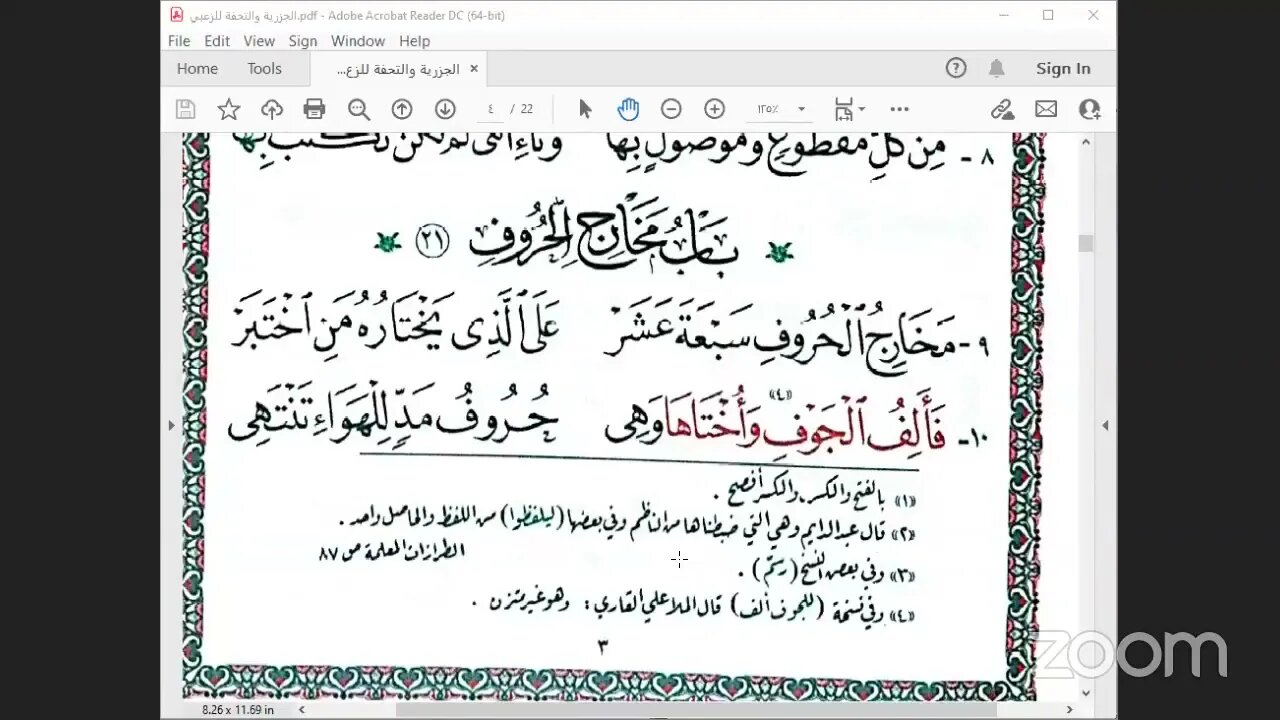Viewport: 1280px width, 720px height.
Task: Open the File menu
Action: [179, 41]
